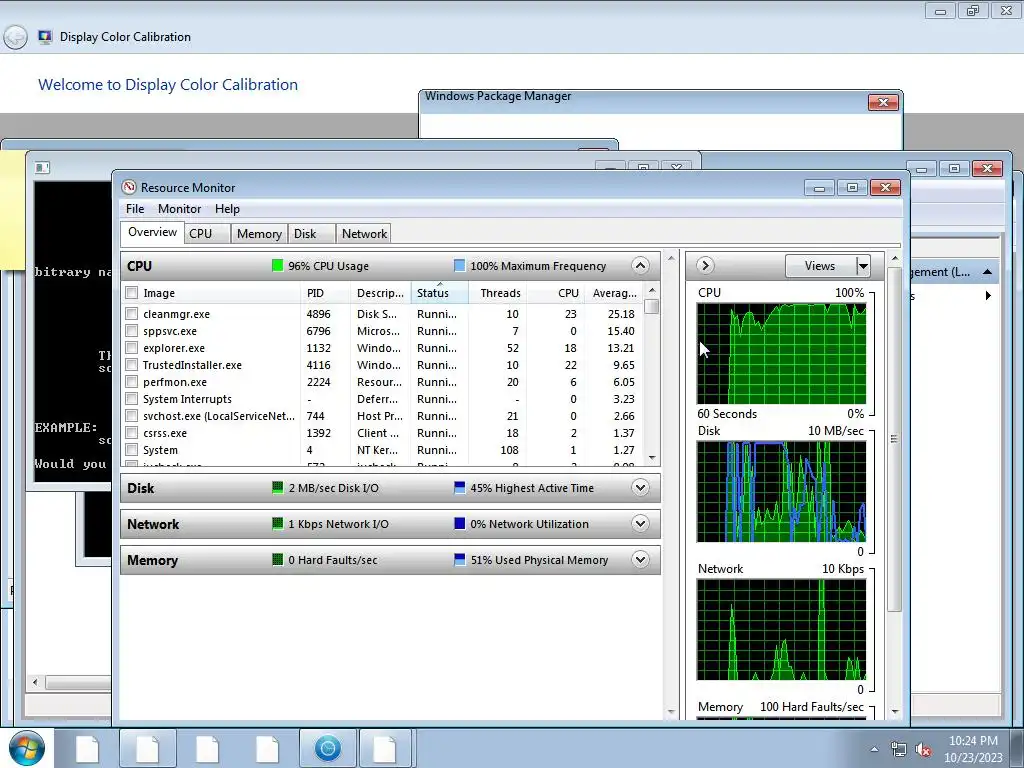Click the muted volume tray icon

coord(923,750)
